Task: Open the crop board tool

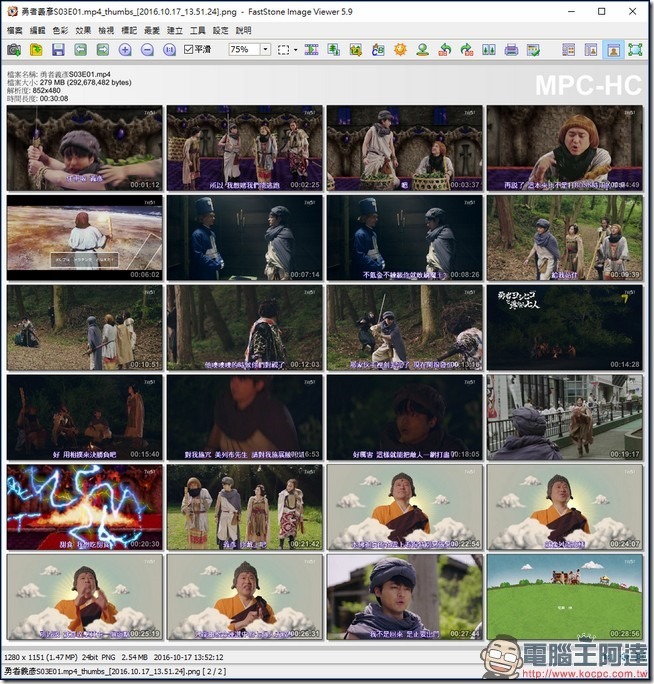Action: 356,50
